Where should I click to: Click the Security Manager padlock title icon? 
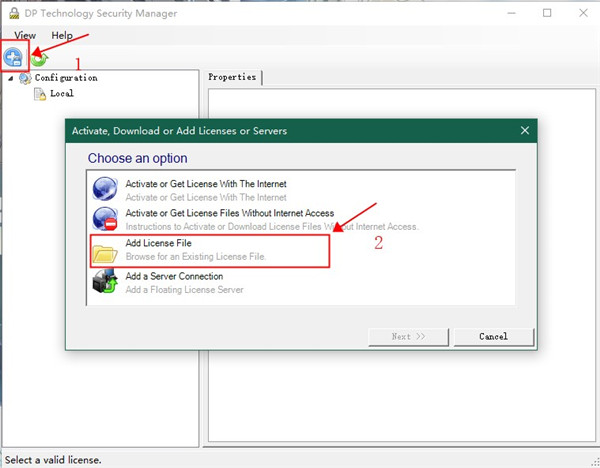click(x=14, y=13)
